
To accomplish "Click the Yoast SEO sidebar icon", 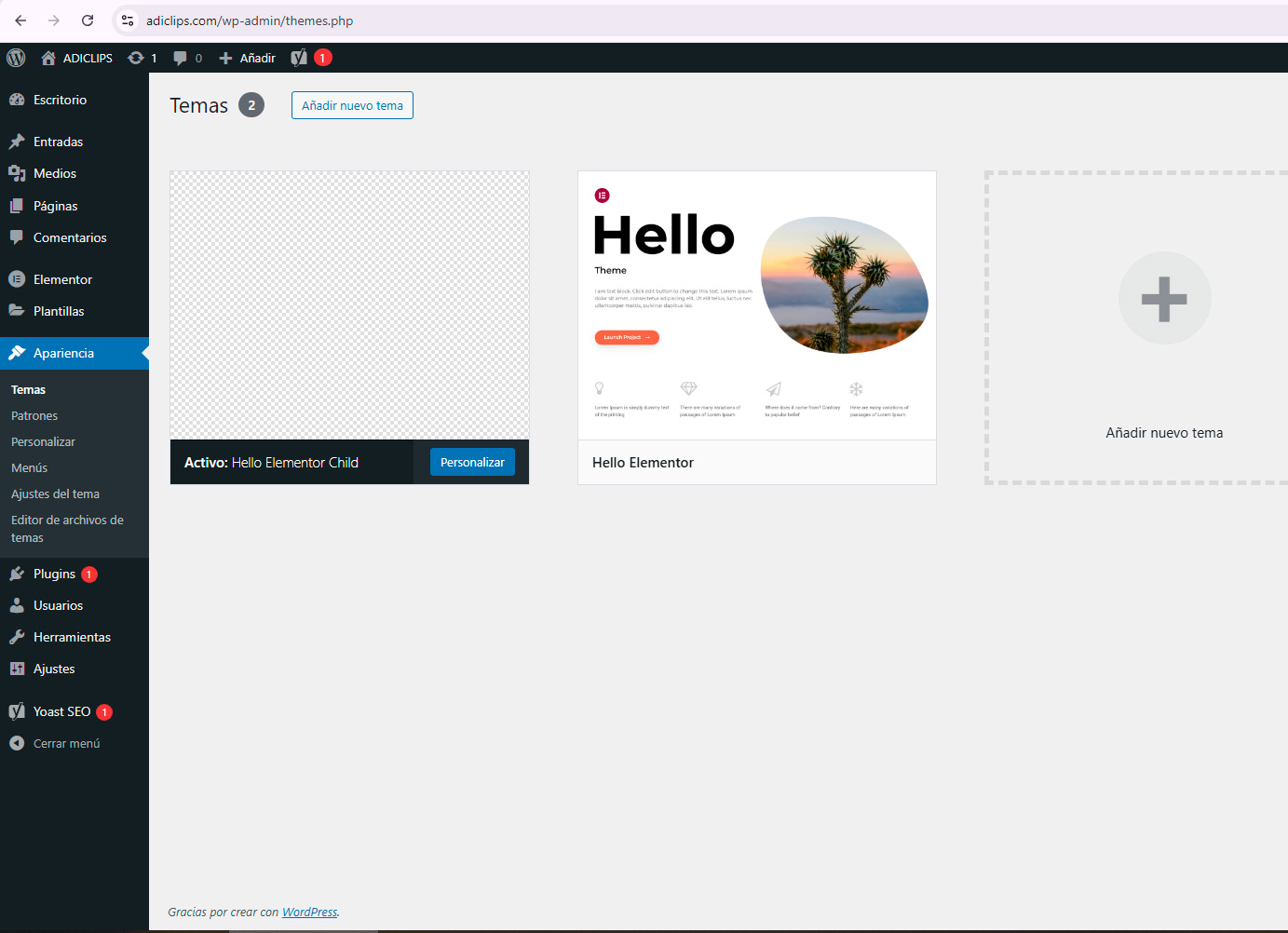I will tap(17, 711).
